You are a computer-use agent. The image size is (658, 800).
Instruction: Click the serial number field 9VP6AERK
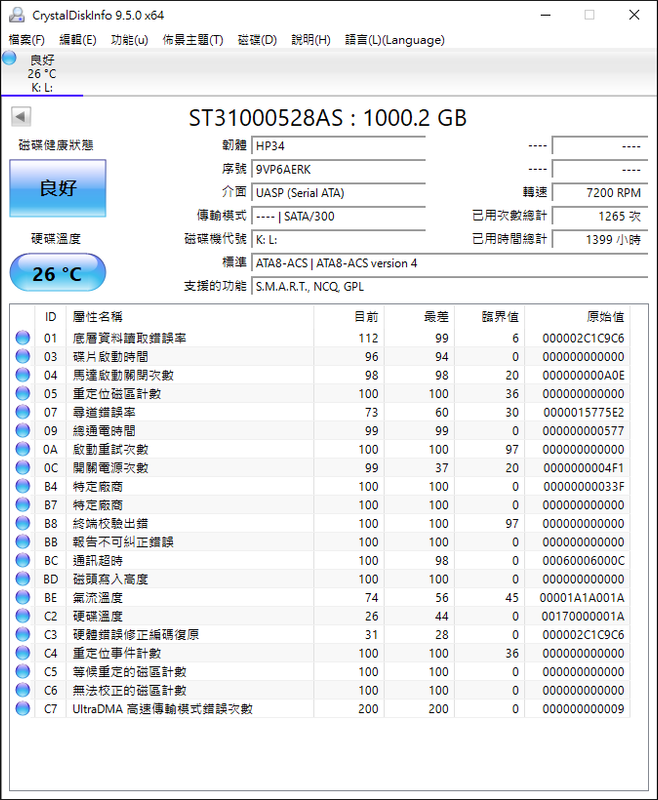pos(339,169)
